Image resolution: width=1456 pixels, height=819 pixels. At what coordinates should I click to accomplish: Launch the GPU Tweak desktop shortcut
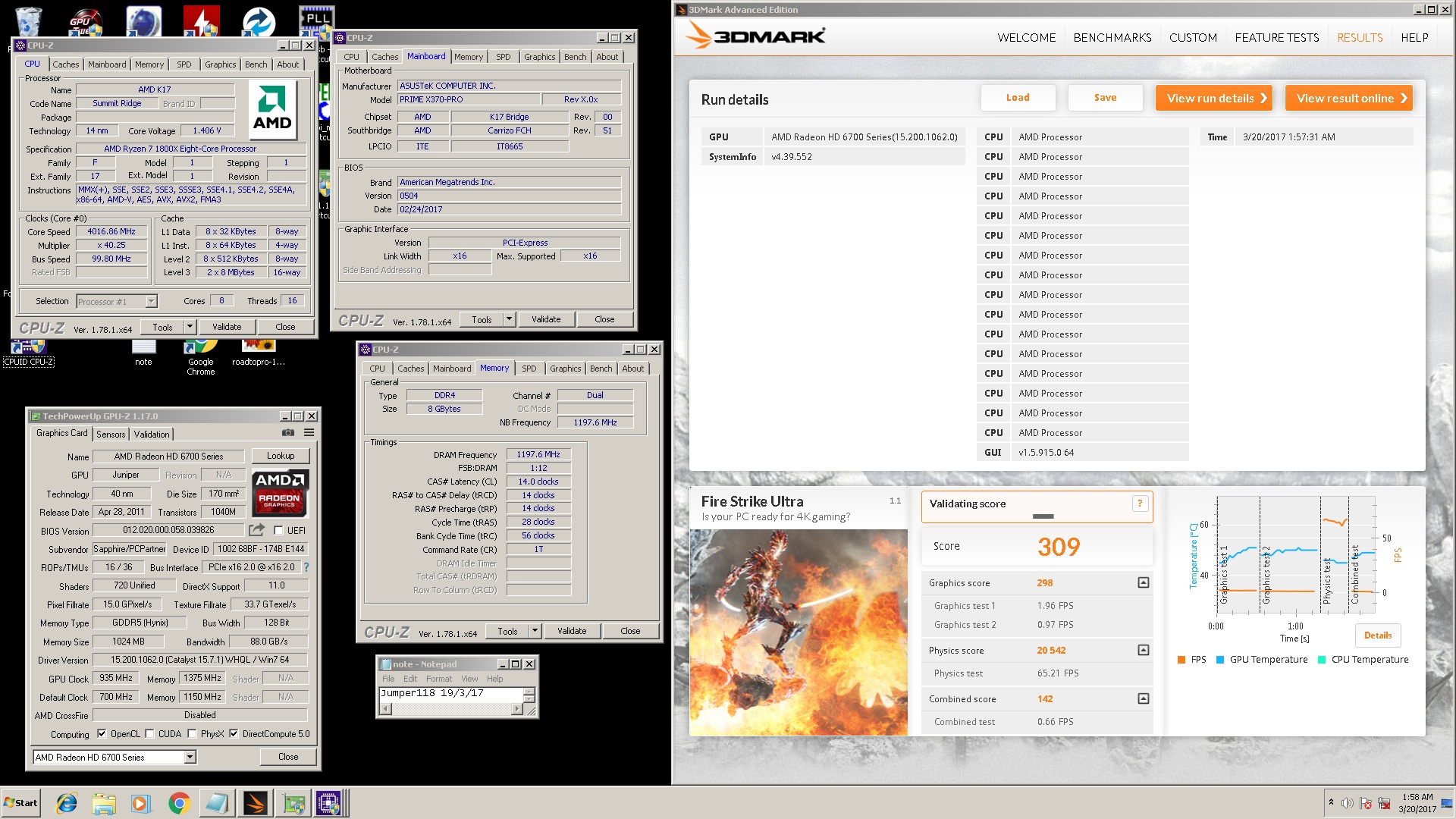click(x=85, y=20)
